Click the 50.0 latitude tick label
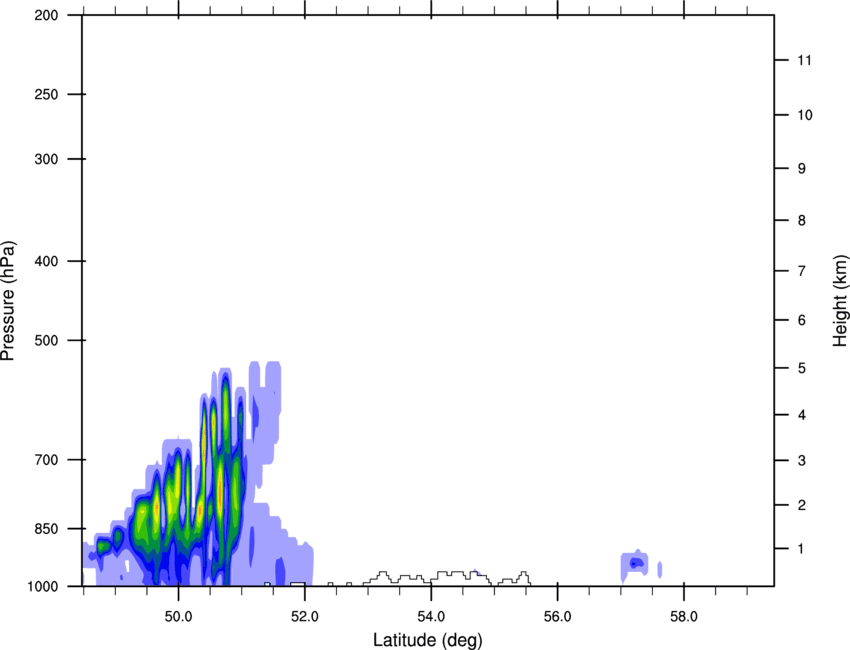850x650 pixels. click(178, 616)
